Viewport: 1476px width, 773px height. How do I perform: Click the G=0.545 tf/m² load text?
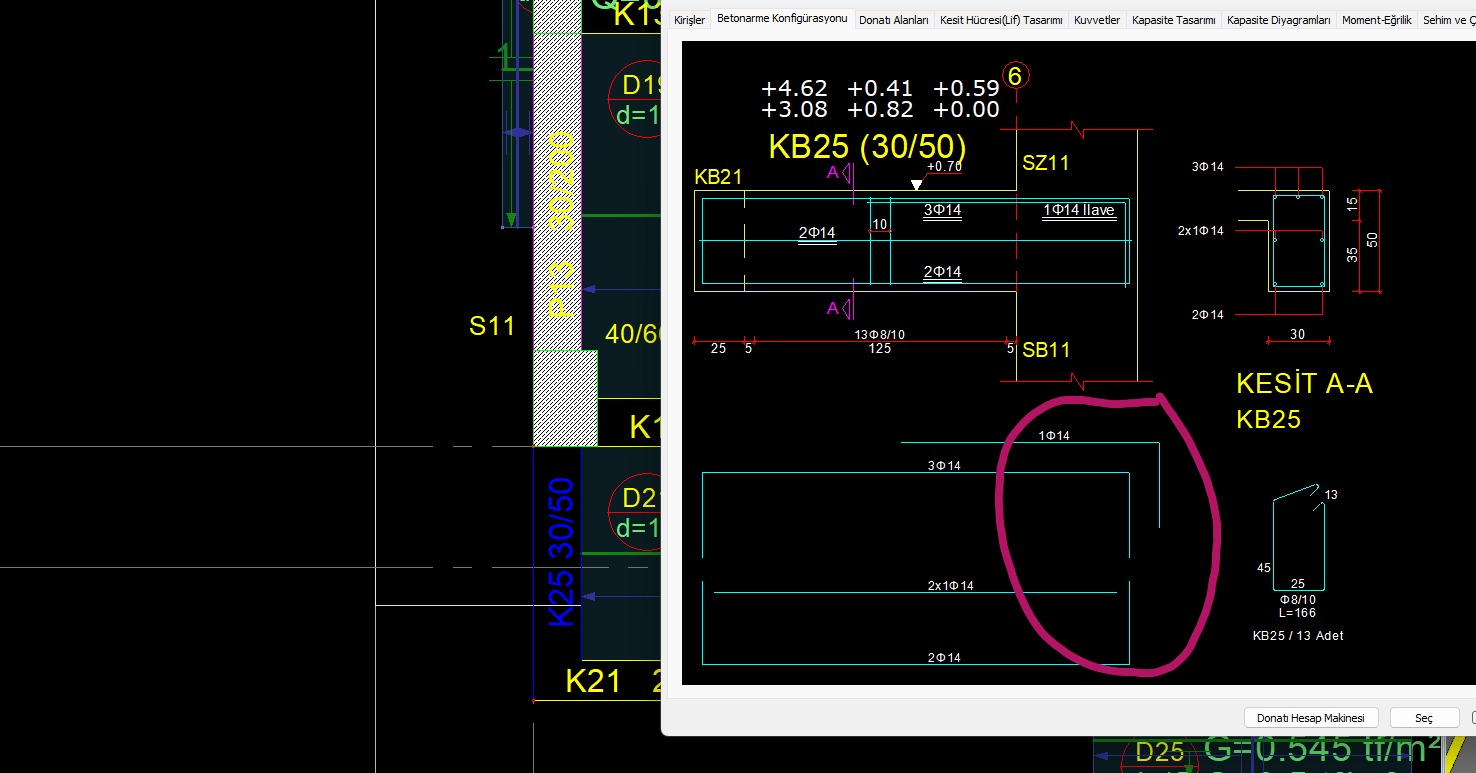pos(1322,749)
